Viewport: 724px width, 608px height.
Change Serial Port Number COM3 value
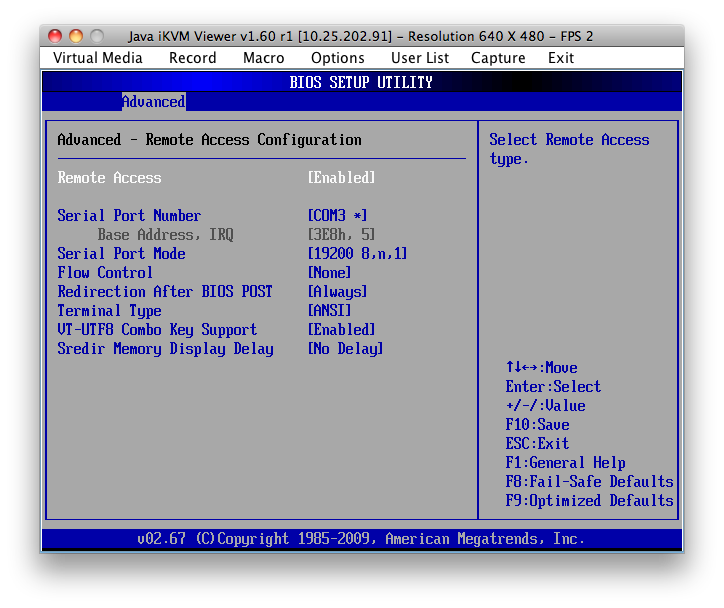point(337,216)
